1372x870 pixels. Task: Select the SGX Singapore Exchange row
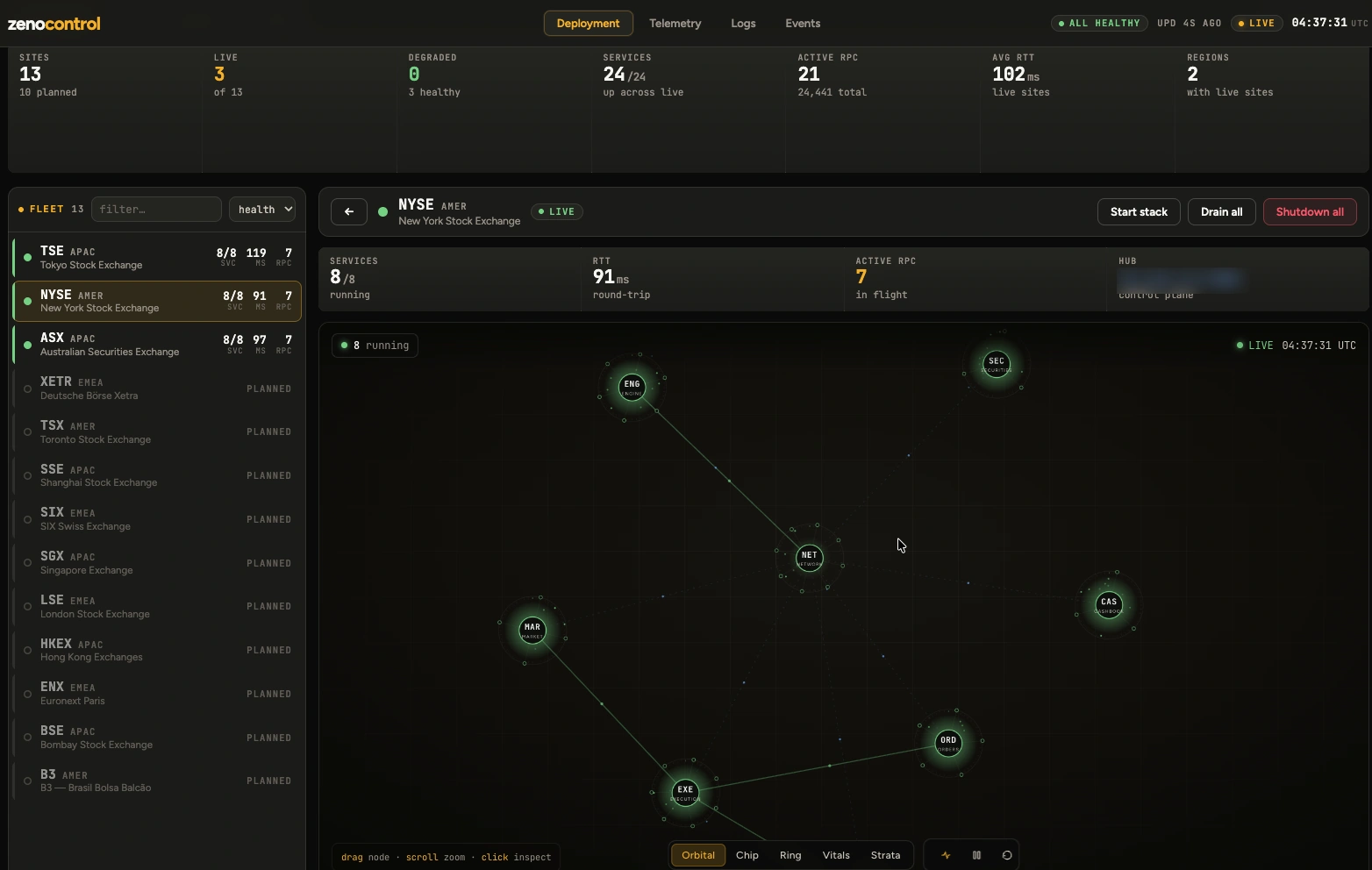coord(157,562)
